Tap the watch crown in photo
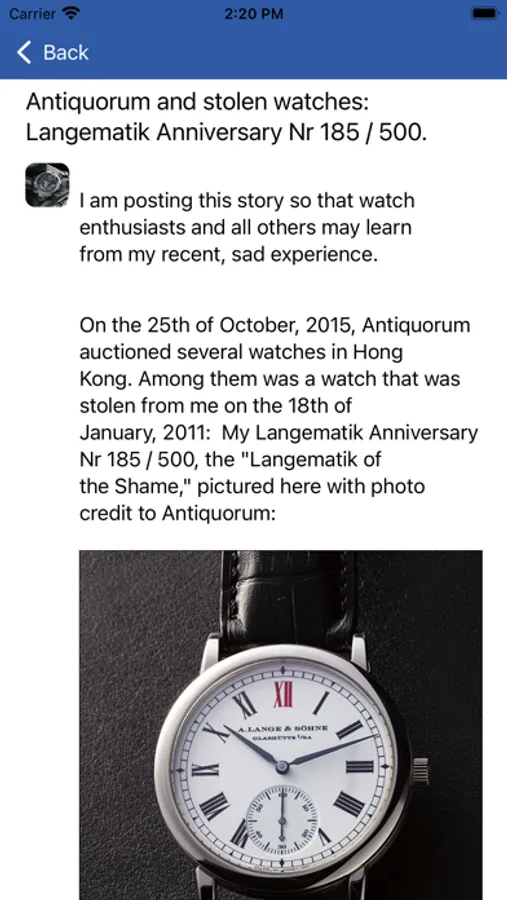 [x=420, y=771]
